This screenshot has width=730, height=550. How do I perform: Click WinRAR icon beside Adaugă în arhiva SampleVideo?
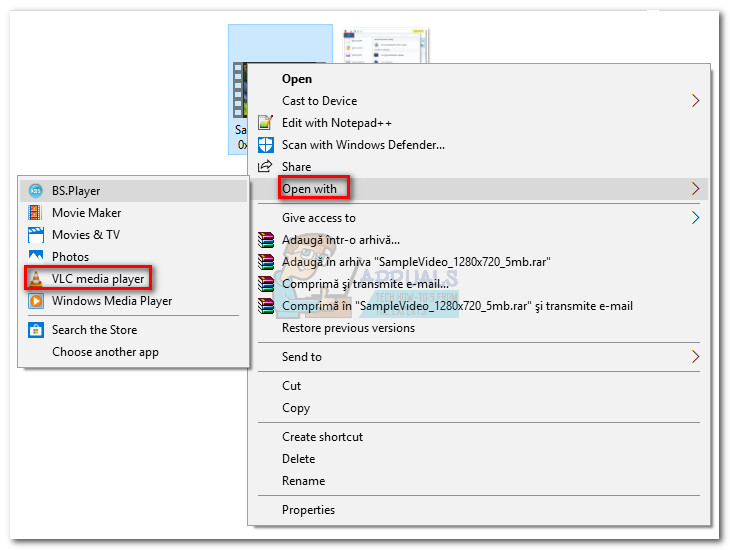point(266,262)
